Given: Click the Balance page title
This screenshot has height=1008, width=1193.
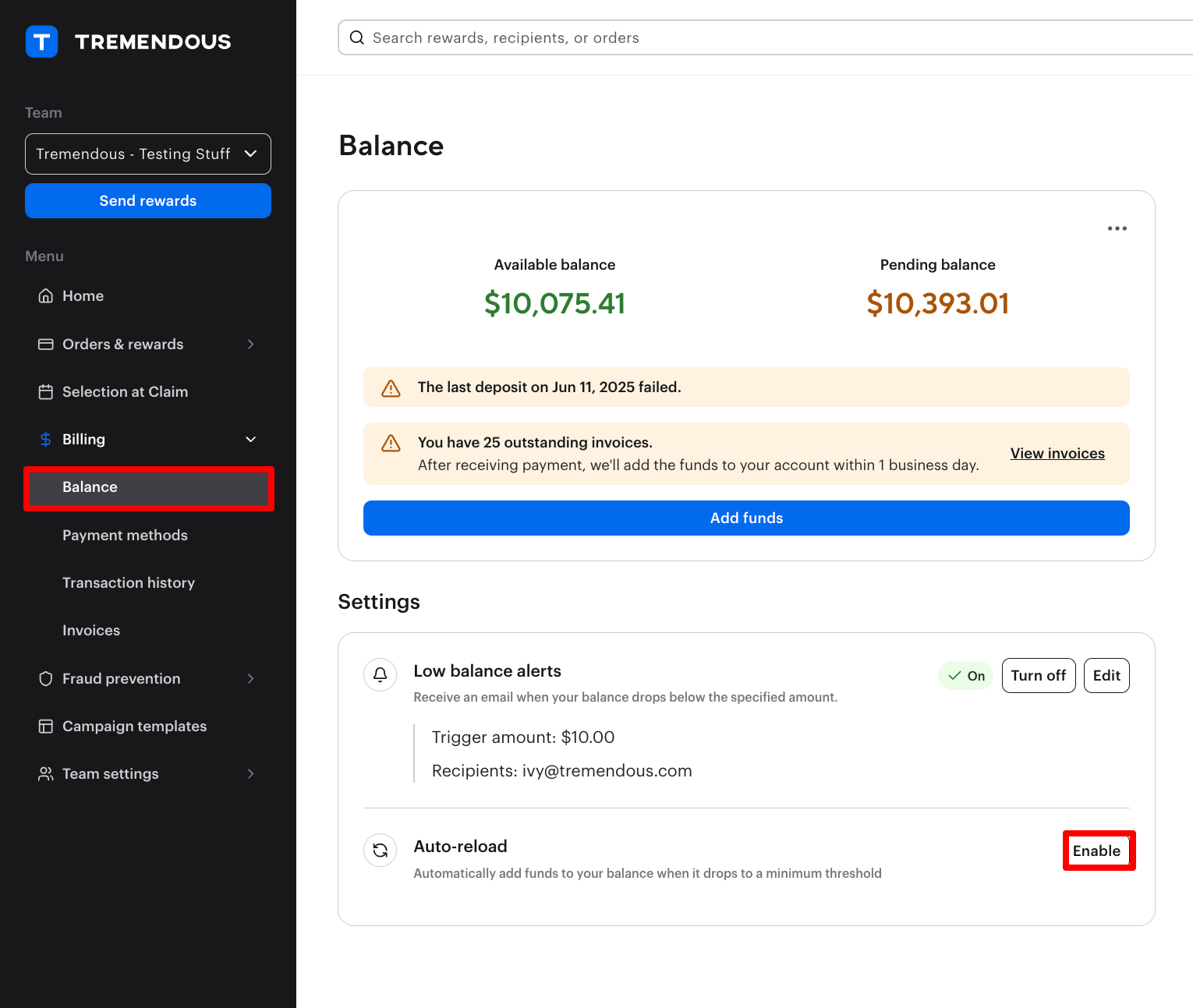Looking at the screenshot, I should (391, 146).
